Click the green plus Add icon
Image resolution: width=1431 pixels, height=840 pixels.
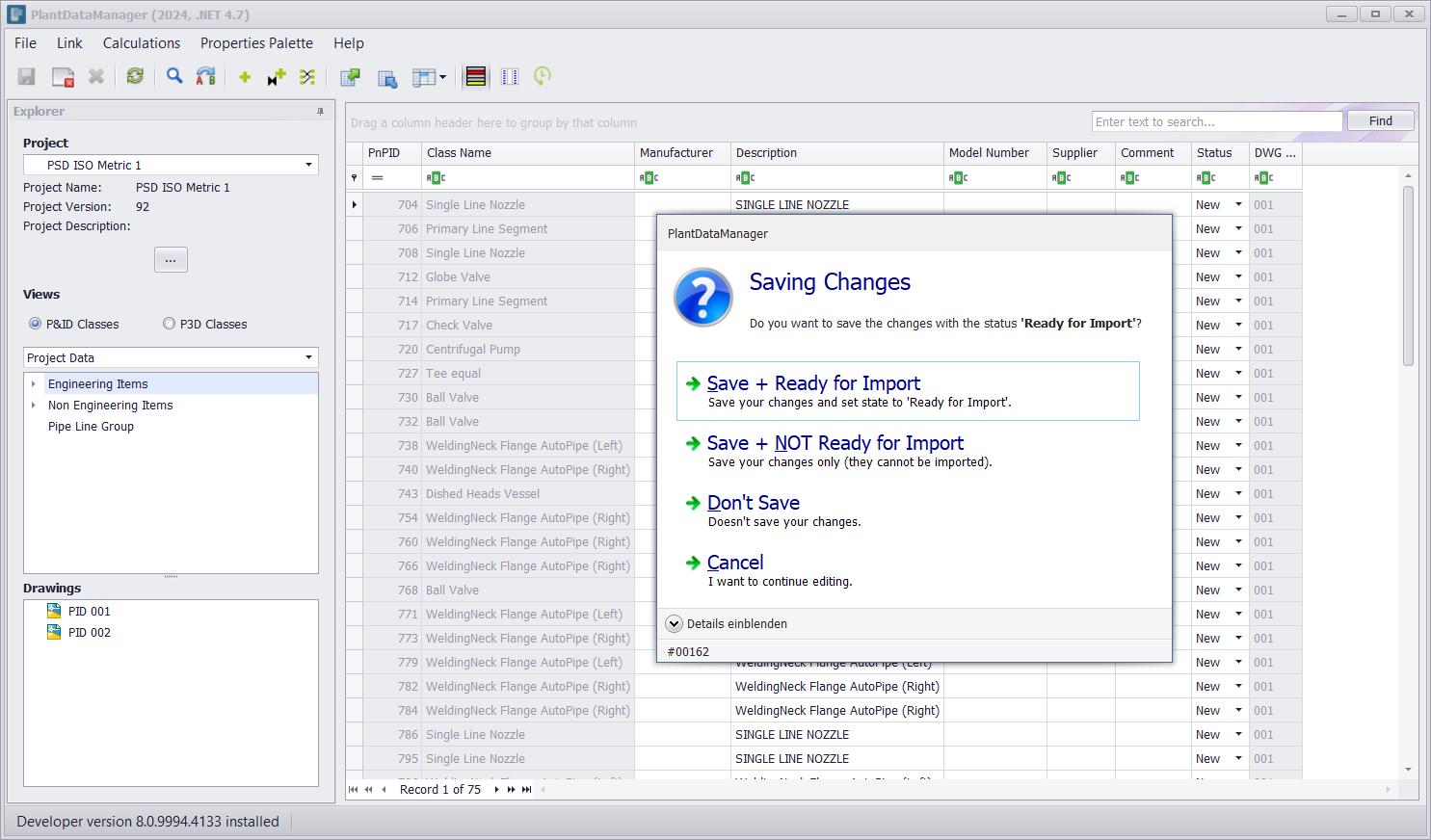(245, 77)
